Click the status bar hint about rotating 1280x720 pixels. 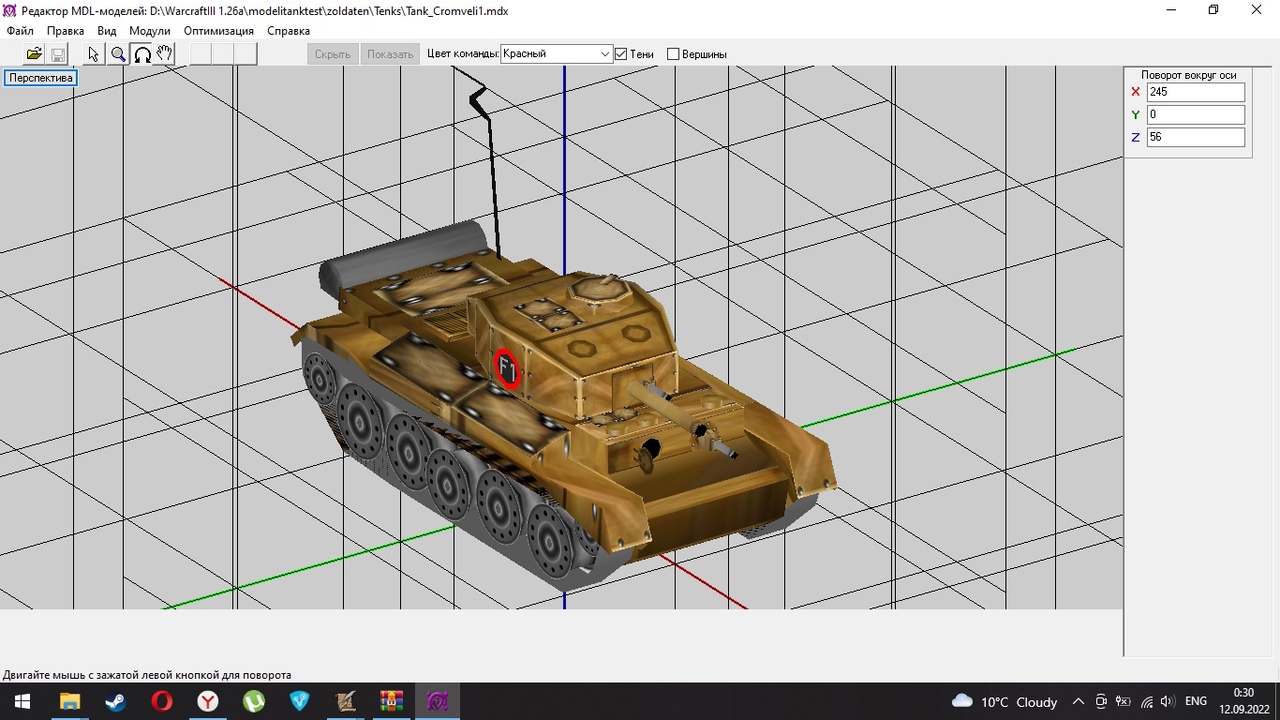point(148,675)
